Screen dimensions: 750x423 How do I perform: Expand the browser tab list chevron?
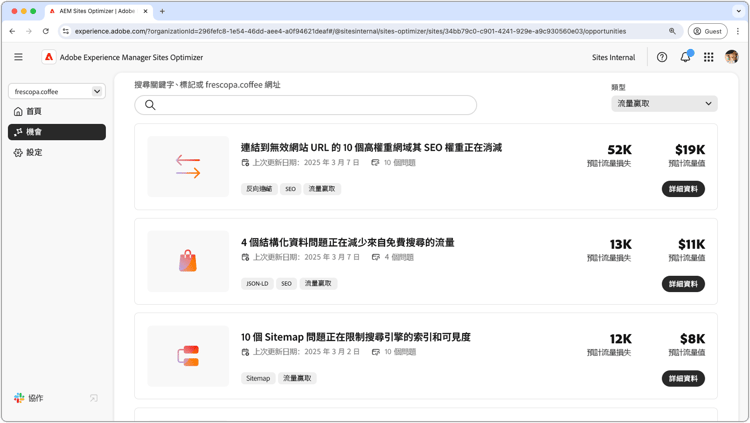pos(738,11)
